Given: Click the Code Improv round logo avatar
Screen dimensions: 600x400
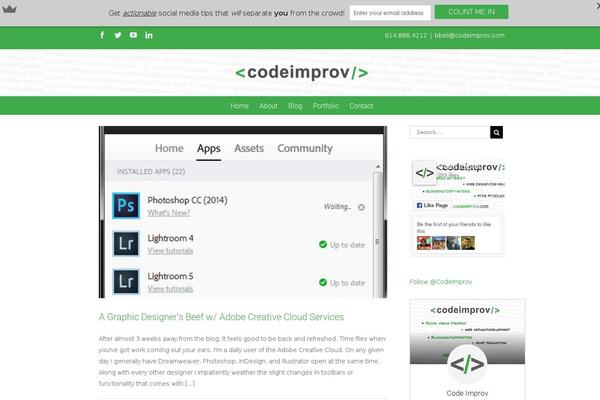Looking at the screenshot, I should pos(467,364).
